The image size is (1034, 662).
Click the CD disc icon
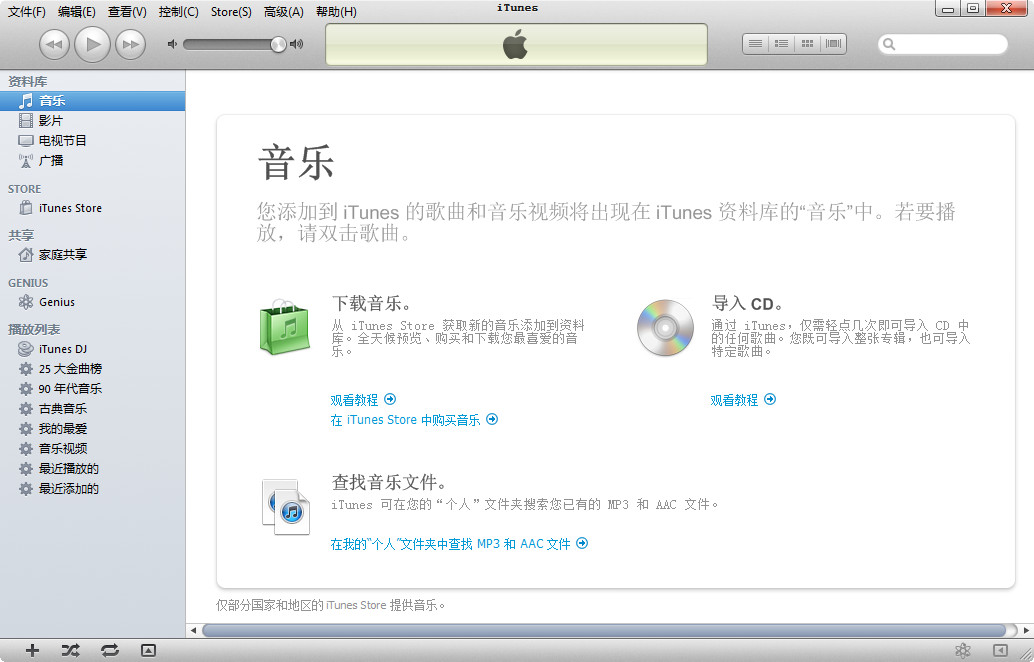[x=665, y=328]
